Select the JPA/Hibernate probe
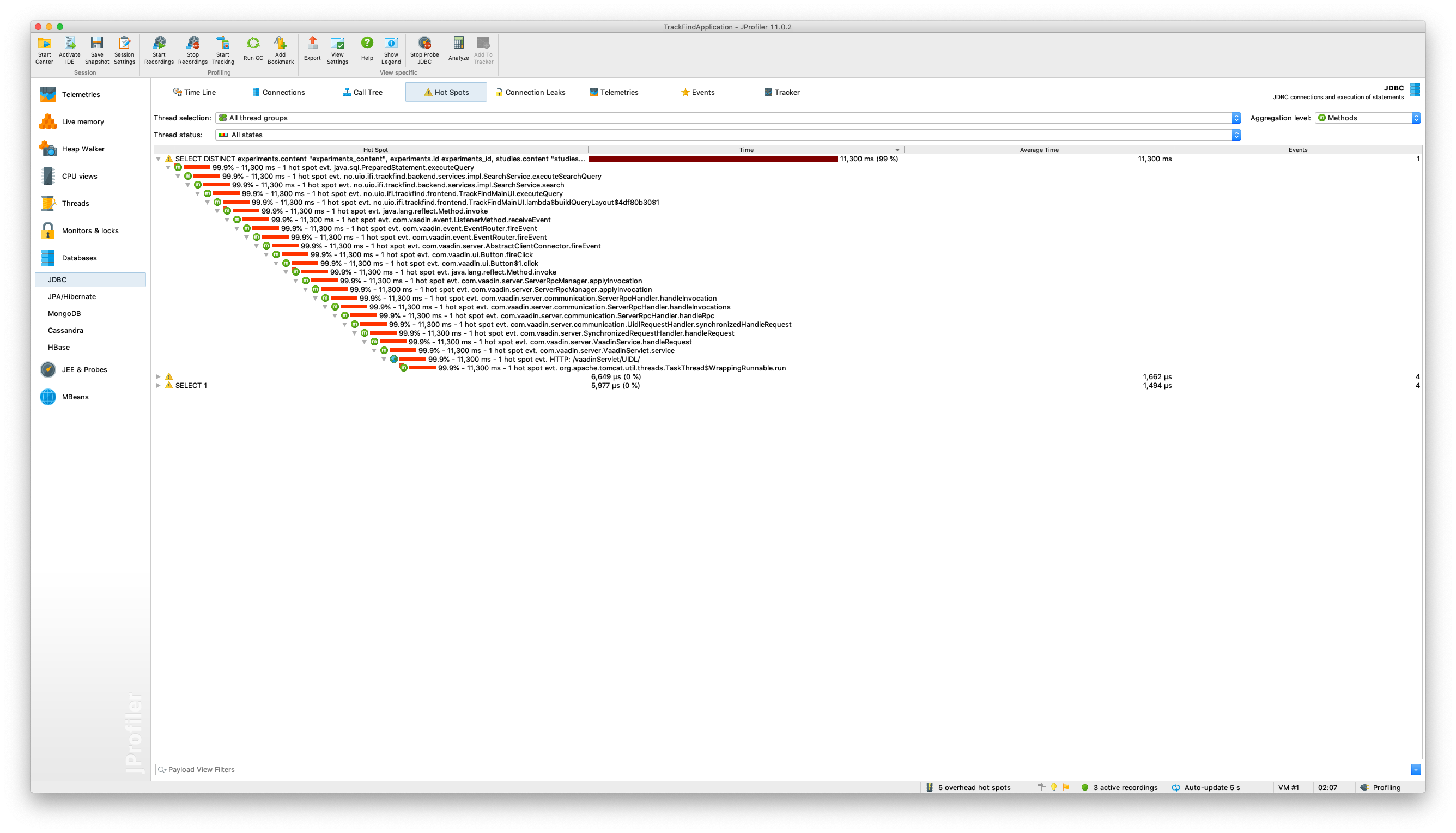This screenshot has width=1456, height=833. pyautogui.click(x=71, y=296)
